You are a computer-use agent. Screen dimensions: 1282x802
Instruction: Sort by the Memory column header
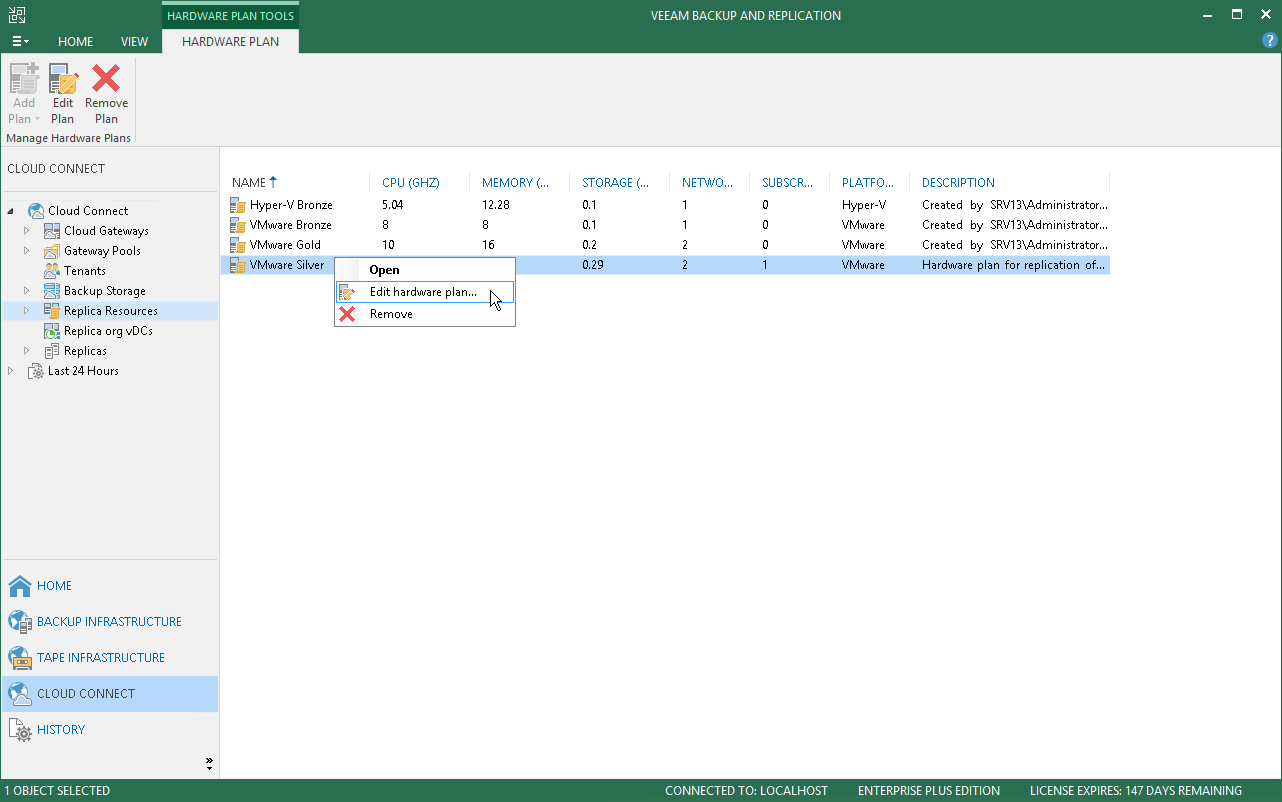519,183
